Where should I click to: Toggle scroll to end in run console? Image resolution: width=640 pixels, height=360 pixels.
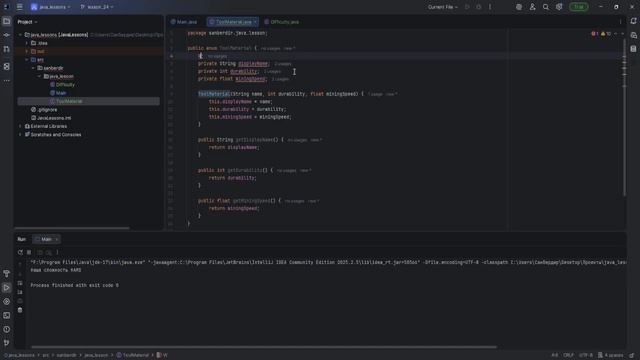click(20, 292)
